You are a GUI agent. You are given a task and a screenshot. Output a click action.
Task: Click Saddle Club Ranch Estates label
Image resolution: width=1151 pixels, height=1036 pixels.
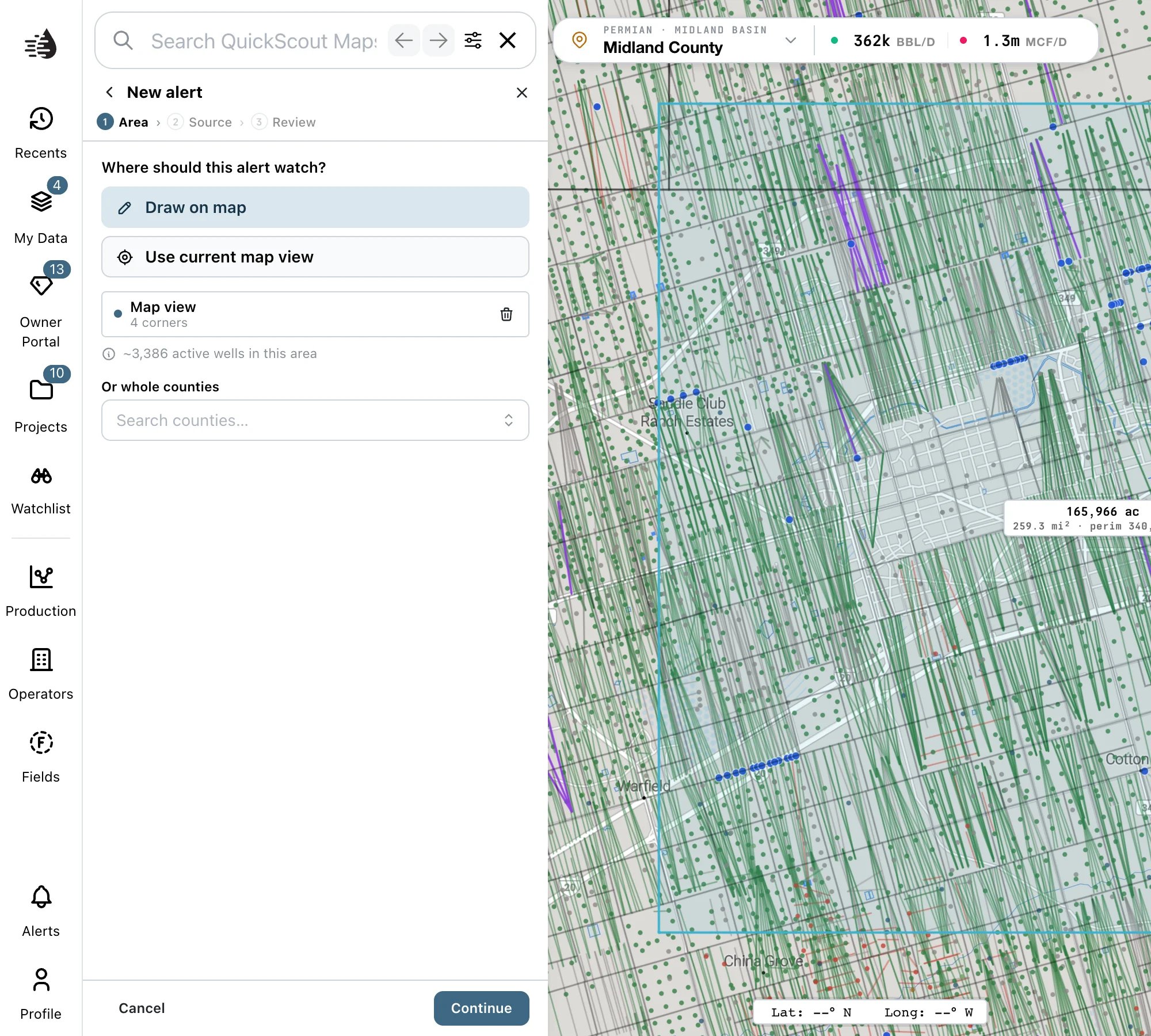tap(687, 412)
